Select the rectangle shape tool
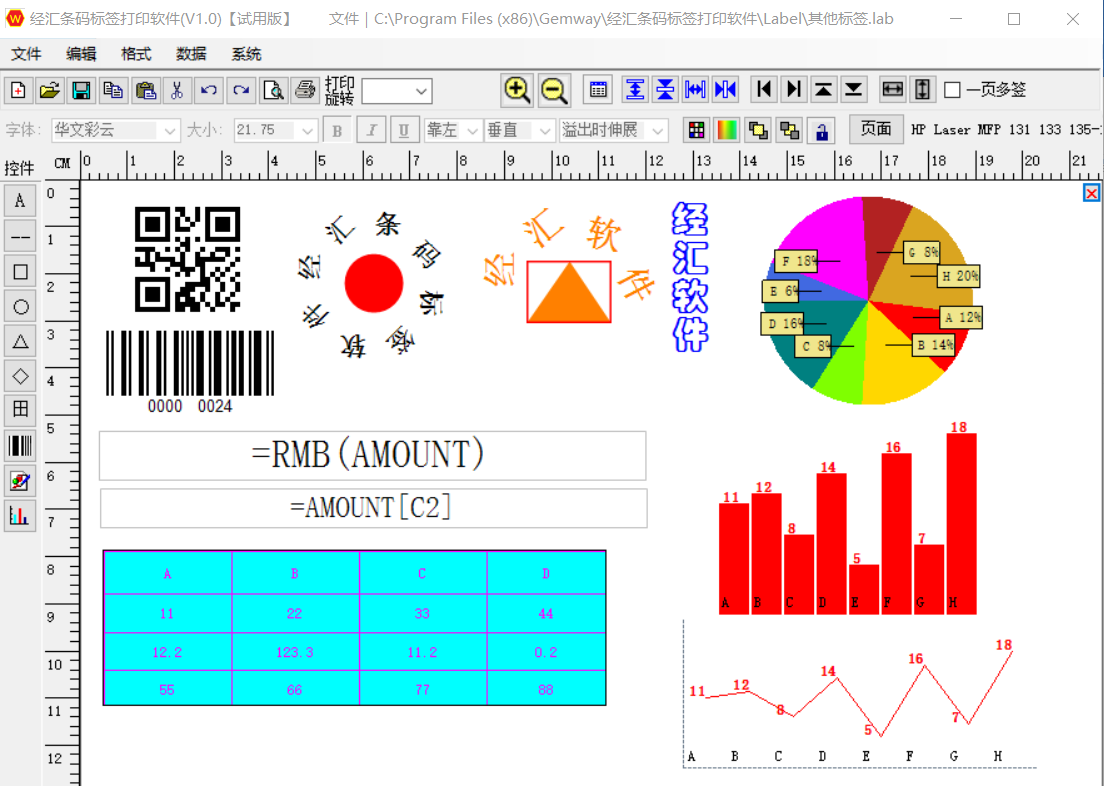Image resolution: width=1104 pixels, height=786 pixels. (x=20, y=272)
